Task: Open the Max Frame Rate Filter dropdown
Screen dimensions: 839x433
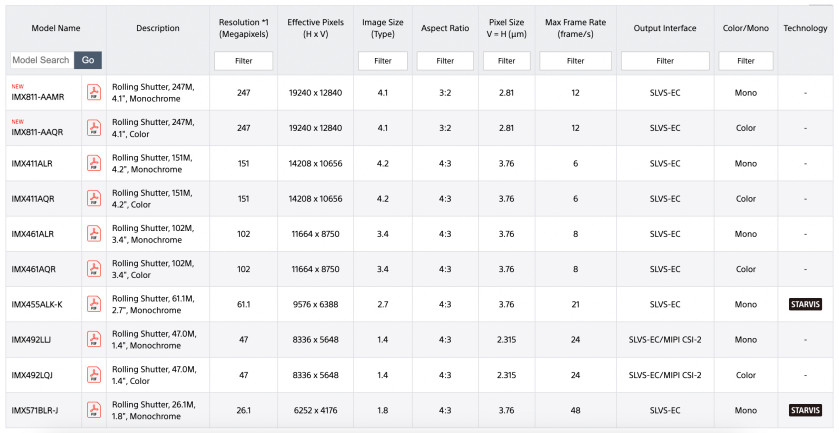Action: click(x=575, y=61)
